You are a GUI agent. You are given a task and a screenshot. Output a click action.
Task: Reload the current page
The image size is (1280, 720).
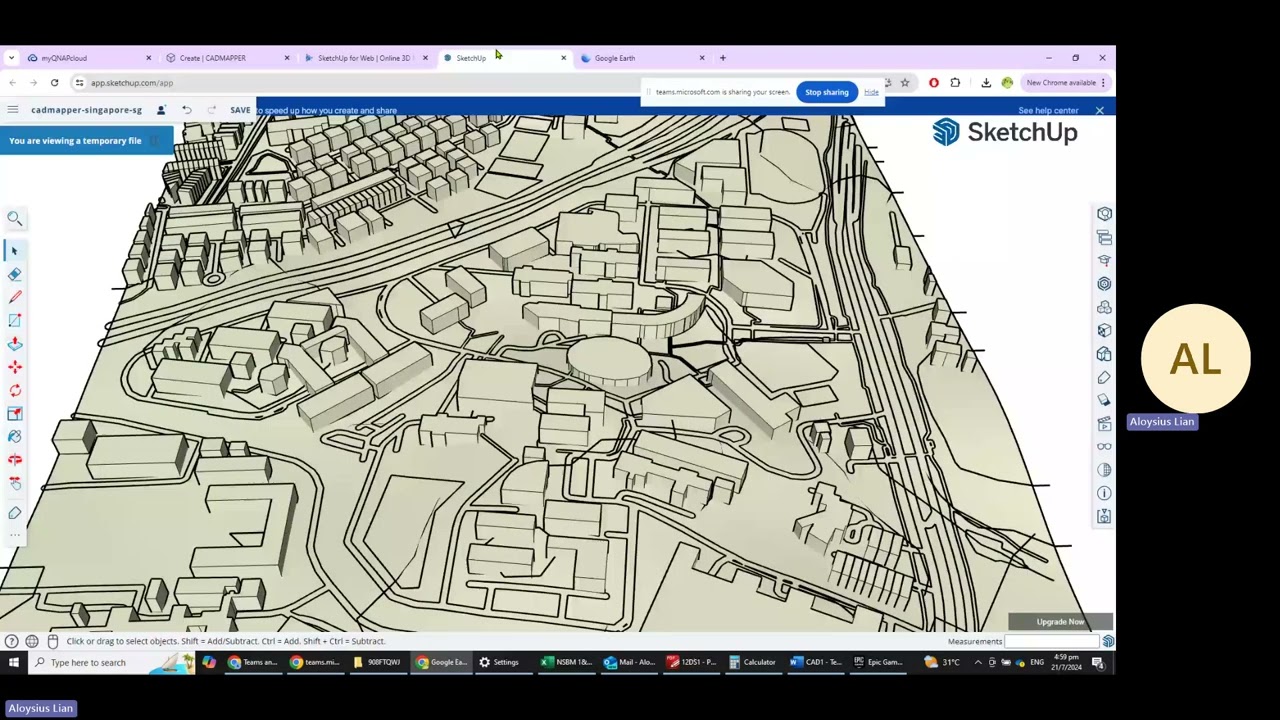click(x=54, y=83)
